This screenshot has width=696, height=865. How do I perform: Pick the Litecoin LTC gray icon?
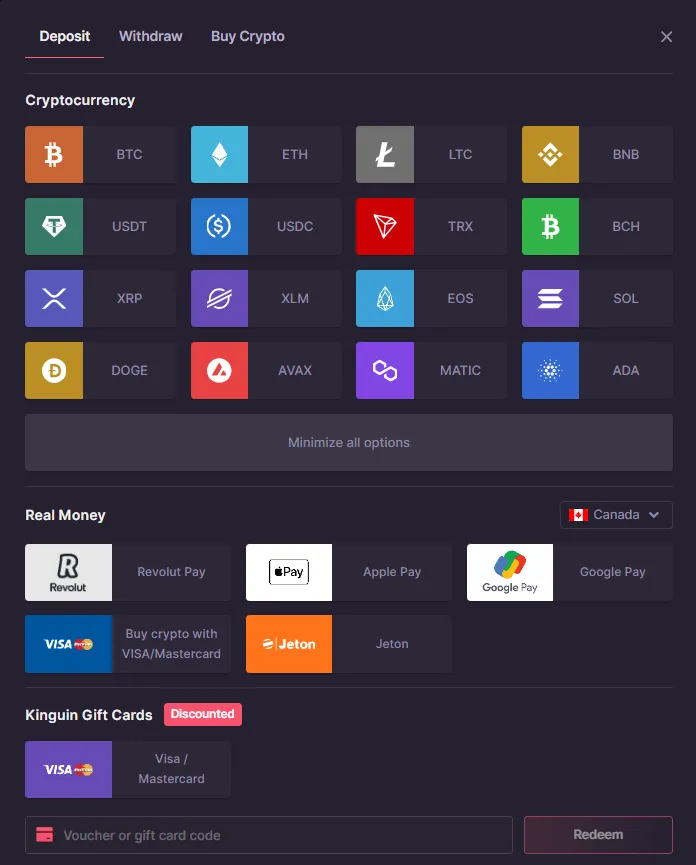coord(385,154)
